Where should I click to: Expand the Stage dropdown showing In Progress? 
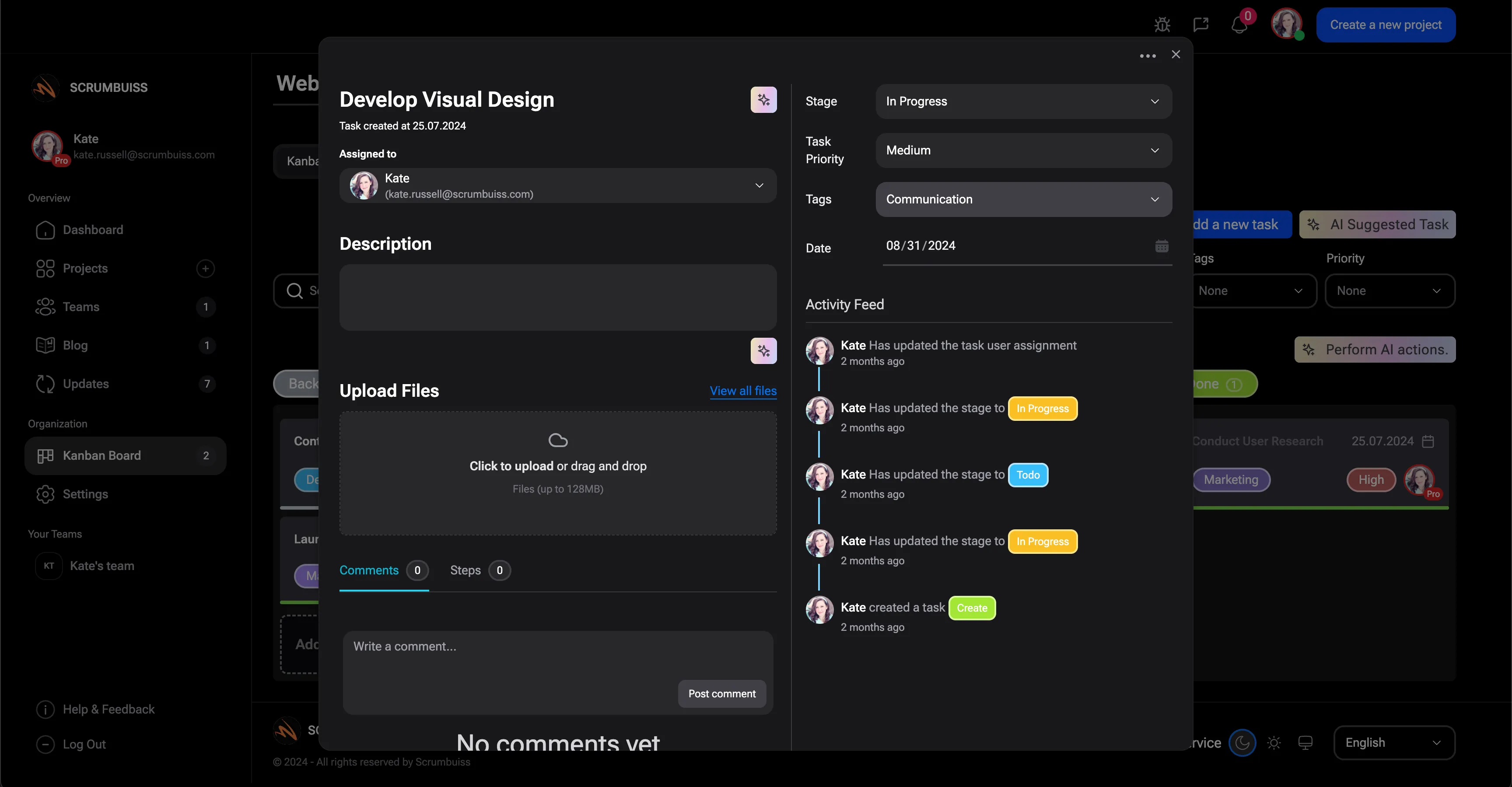(1023, 101)
